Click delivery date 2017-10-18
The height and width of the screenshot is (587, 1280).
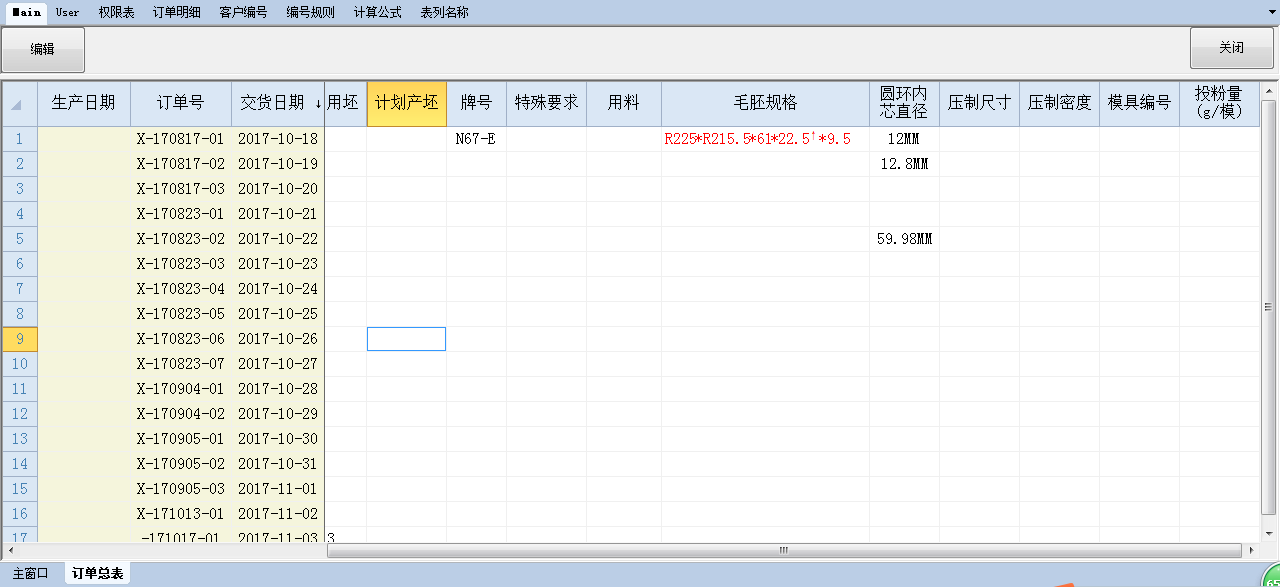(278, 139)
